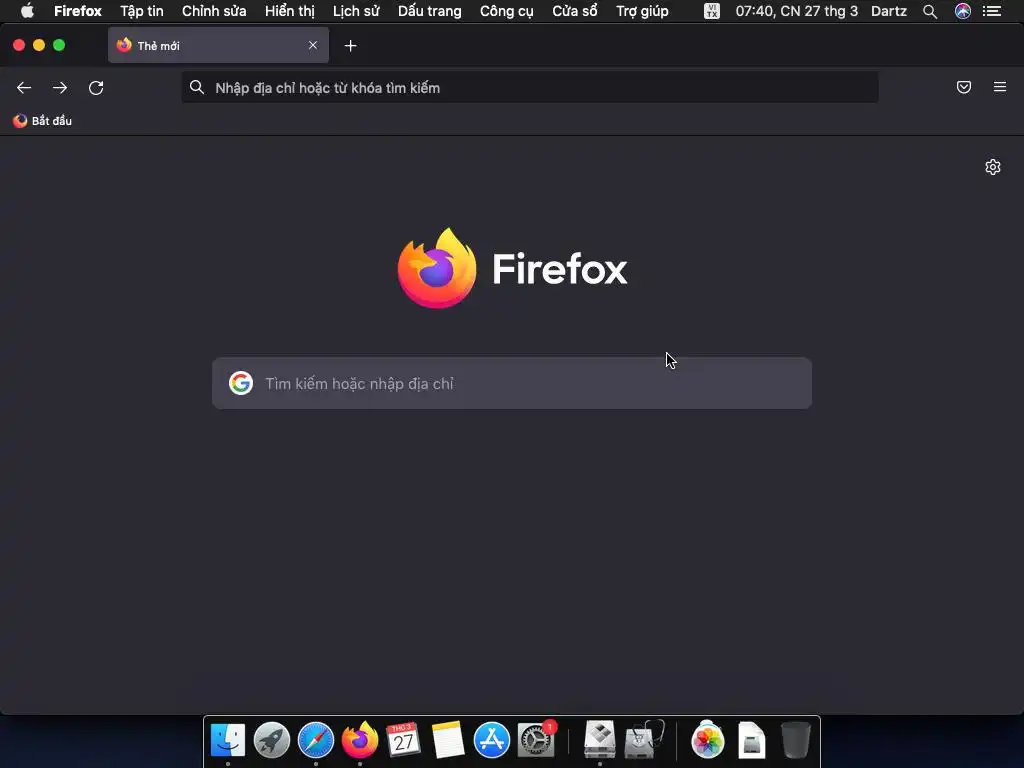Click the date and time in menu bar
Image resolution: width=1024 pixels, height=768 pixels.
[x=797, y=11]
